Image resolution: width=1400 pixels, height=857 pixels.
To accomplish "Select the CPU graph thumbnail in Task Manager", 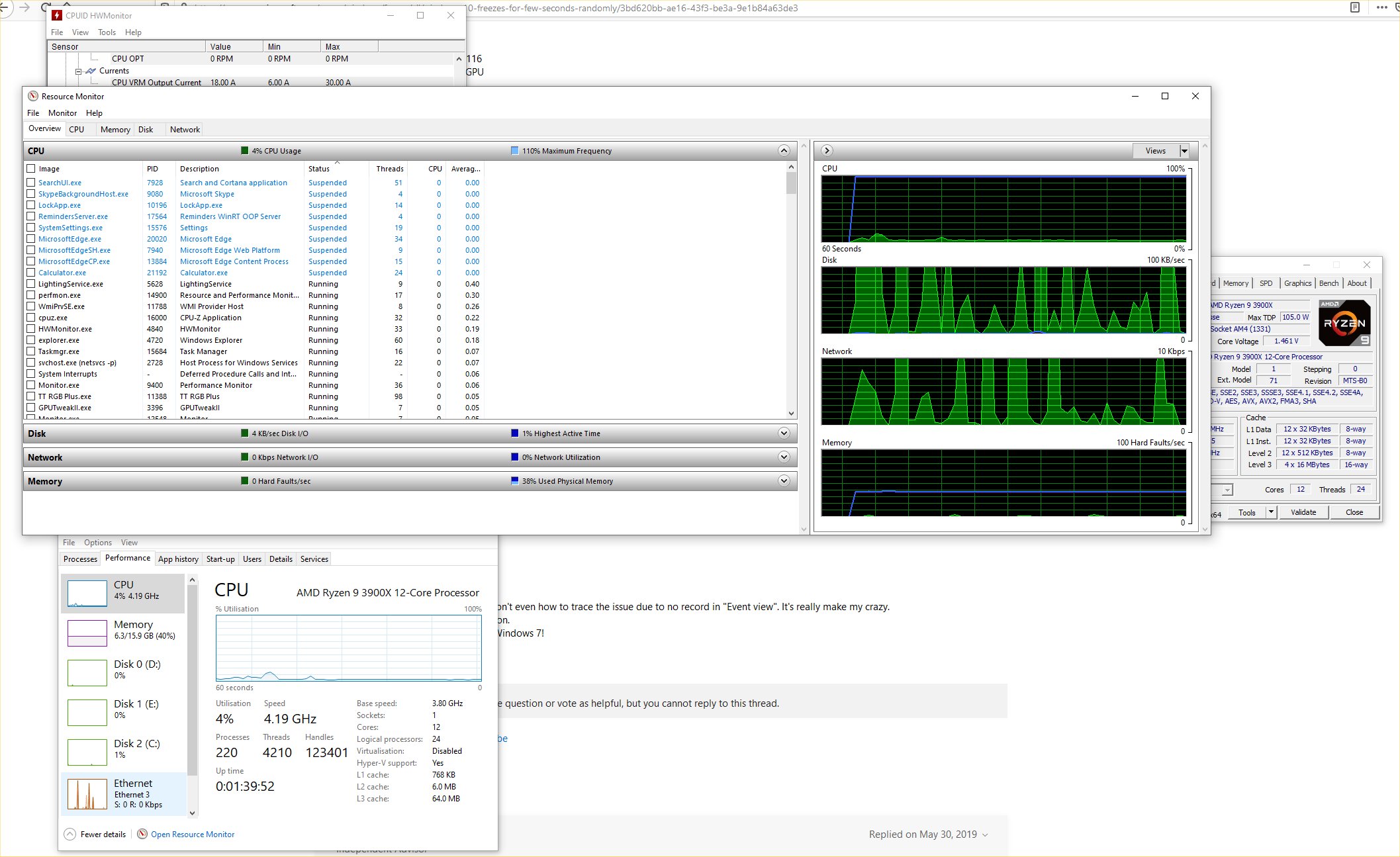I will pyautogui.click(x=87, y=593).
